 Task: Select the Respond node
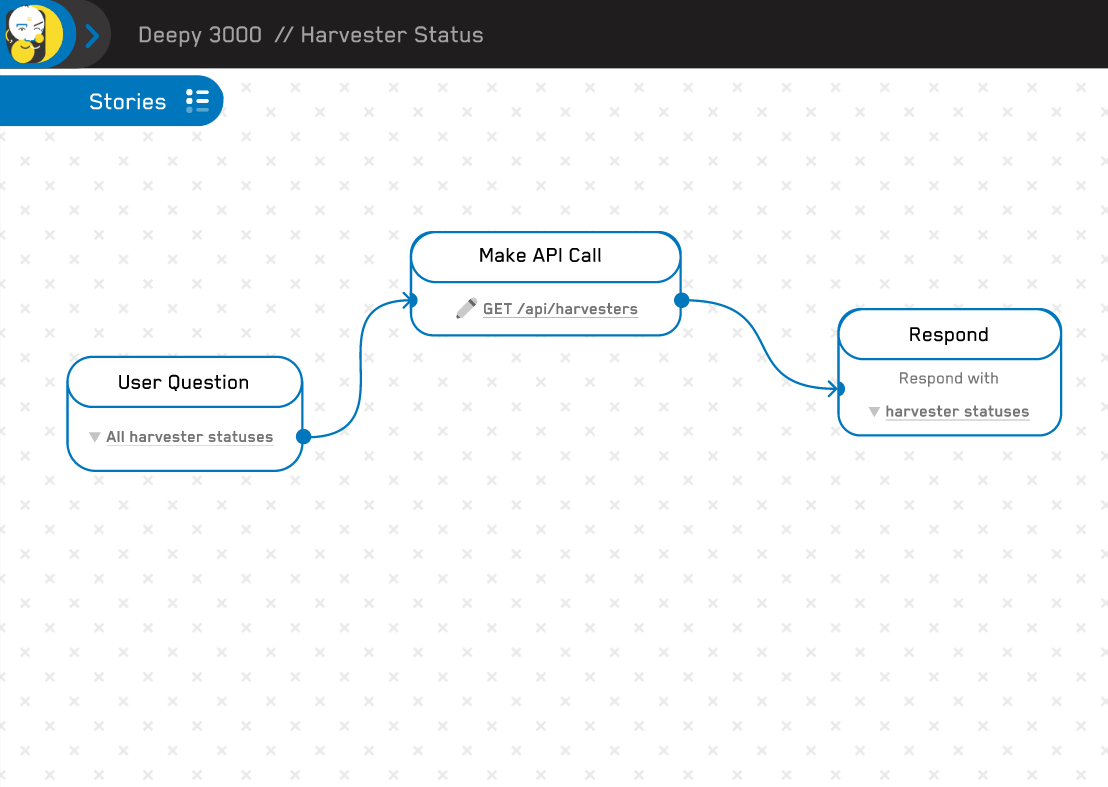pos(948,334)
